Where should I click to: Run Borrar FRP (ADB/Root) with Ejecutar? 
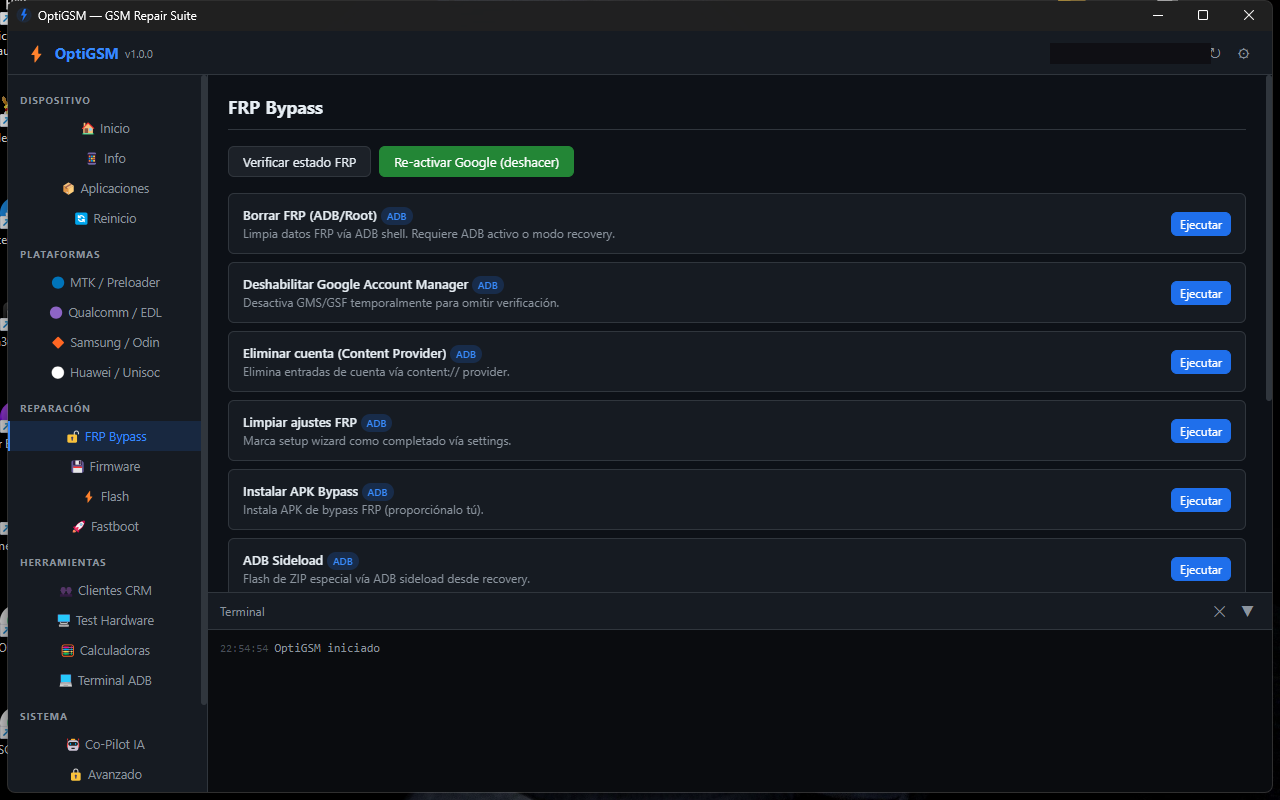(1201, 224)
